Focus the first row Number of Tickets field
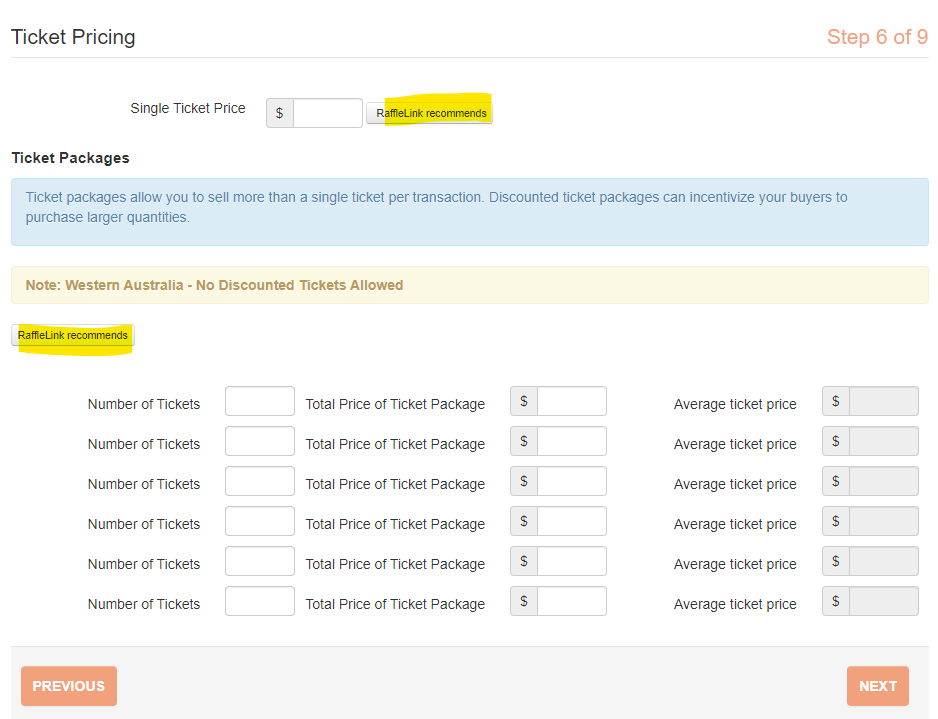The image size is (938, 719). 259,402
